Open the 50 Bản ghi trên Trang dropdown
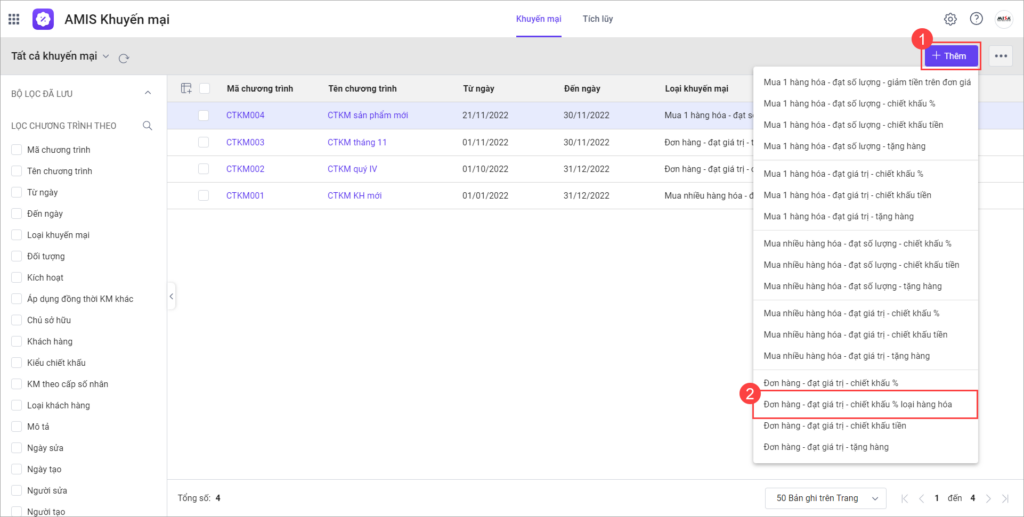The width and height of the screenshot is (1024, 517). (825, 497)
